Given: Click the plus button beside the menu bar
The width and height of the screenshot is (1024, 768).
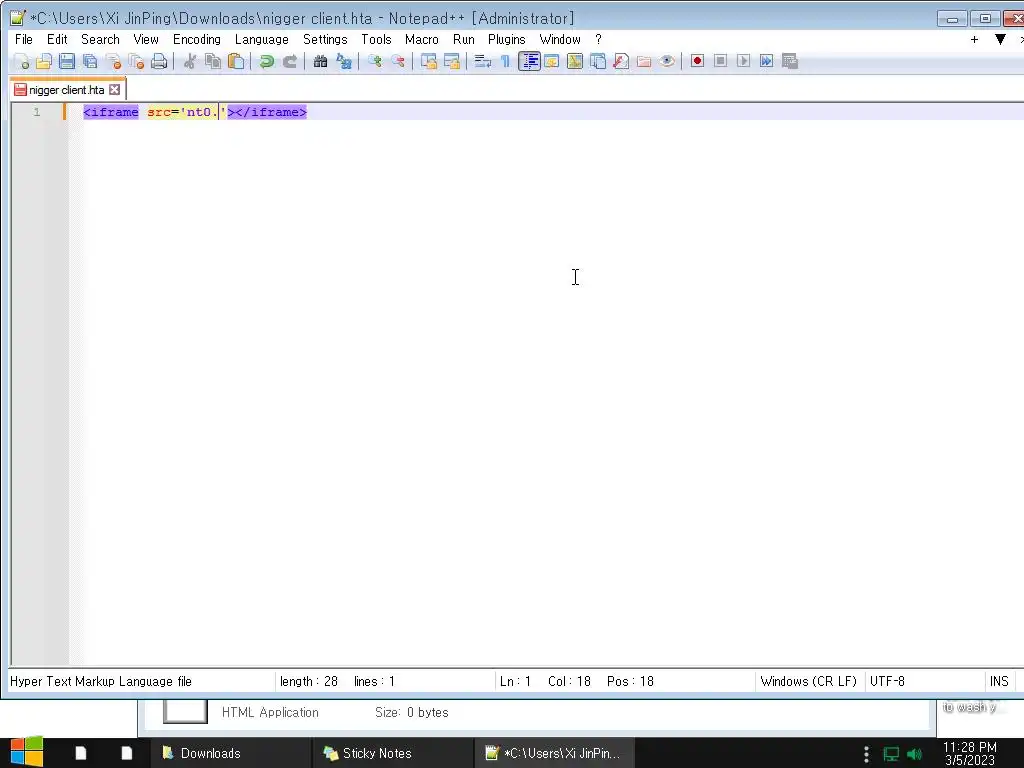Looking at the screenshot, I should pos(974,40).
